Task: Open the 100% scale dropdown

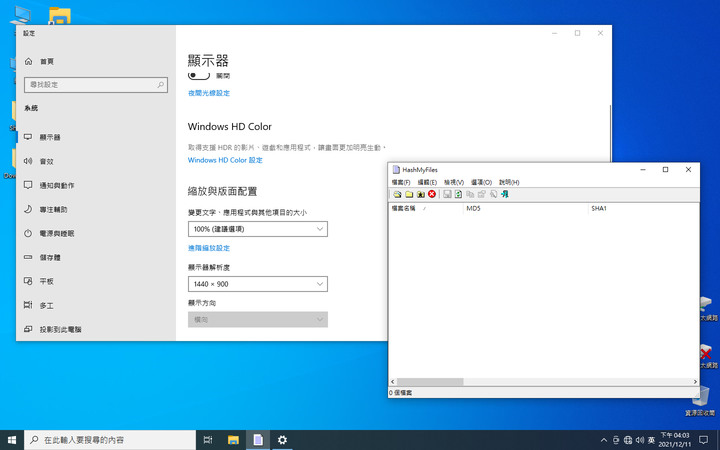Action: click(258, 229)
